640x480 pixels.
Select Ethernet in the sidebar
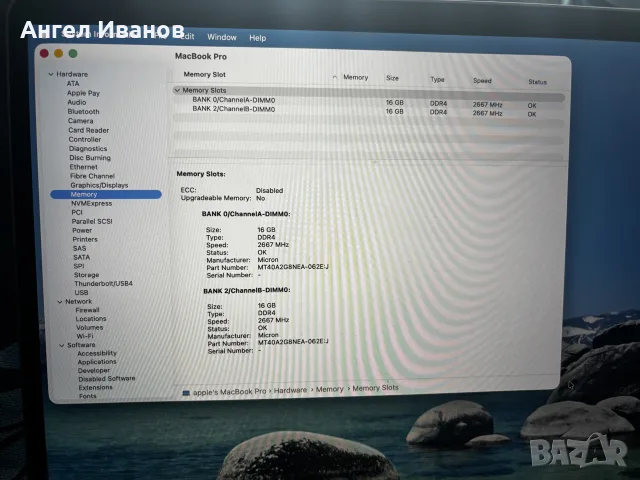pyautogui.click(x=84, y=167)
